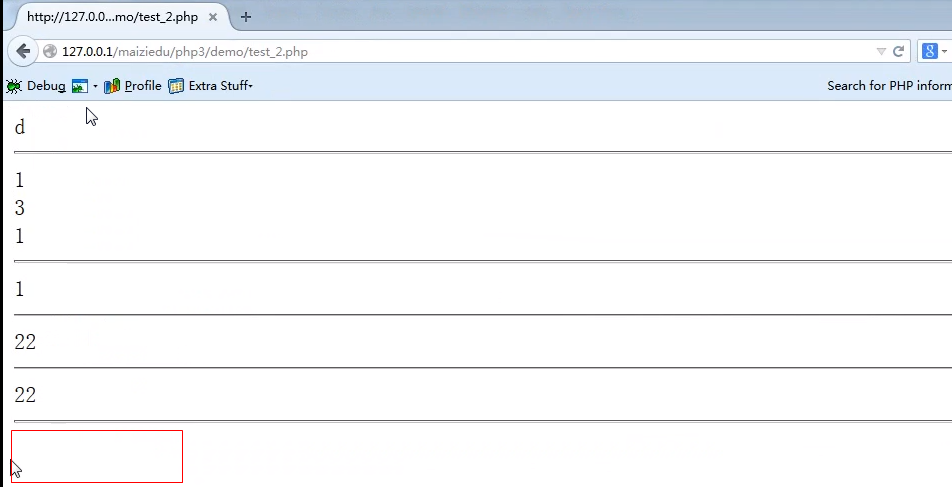Viewport: 952px width, 487px height.
Task: Close the test_2.php tab
Action: tap(213, 17)
